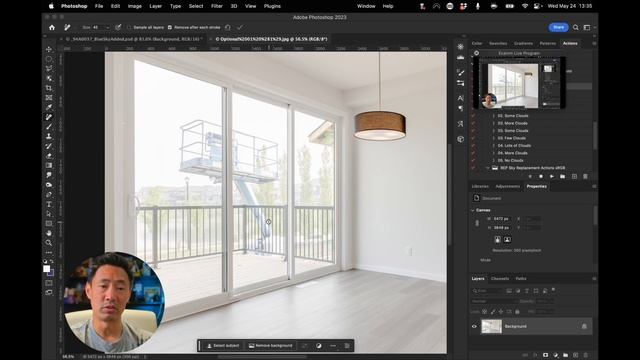
Task: Click the canvas width input field
Action: tap(502, 219)
